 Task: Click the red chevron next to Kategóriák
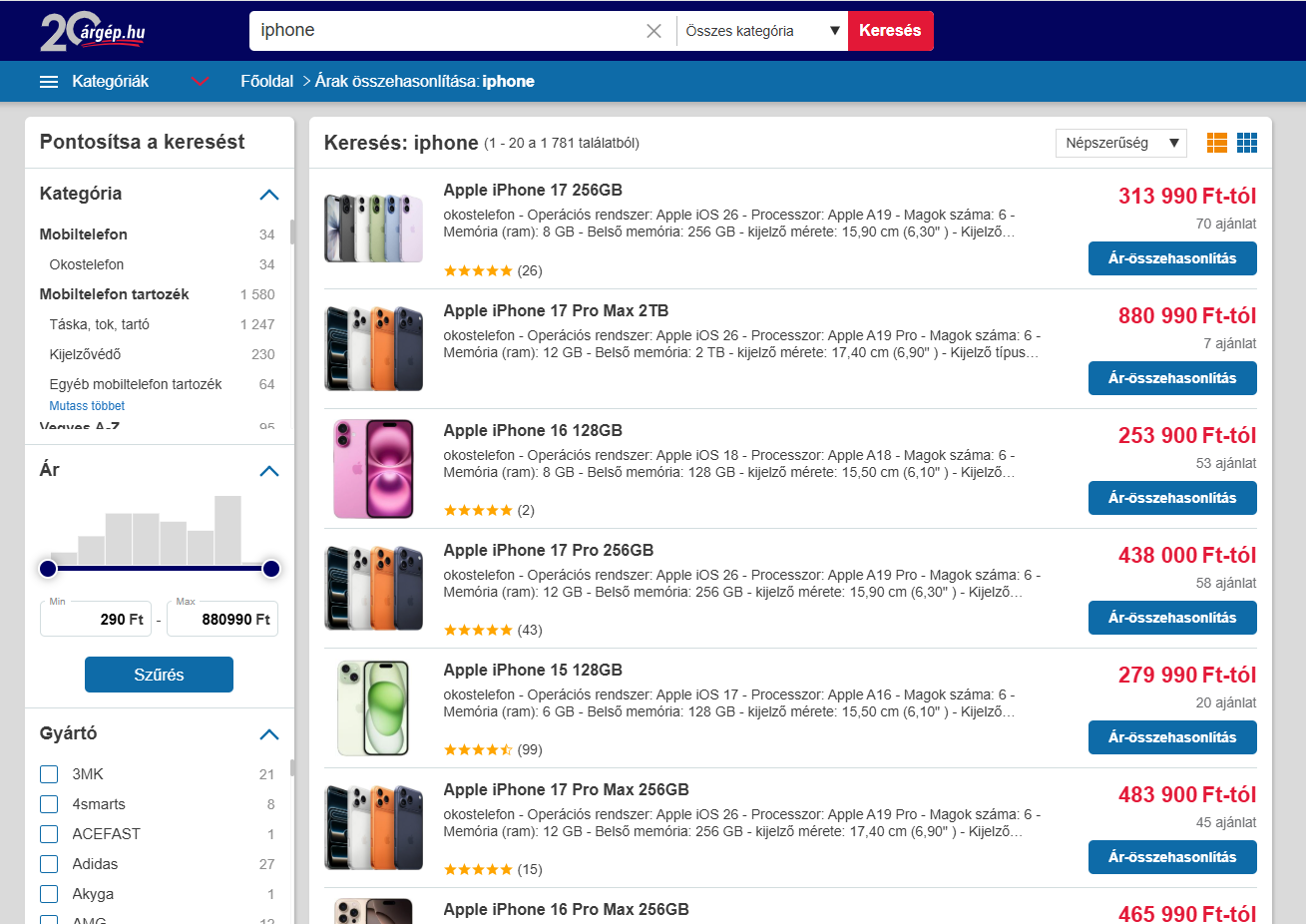pos(201,82)
